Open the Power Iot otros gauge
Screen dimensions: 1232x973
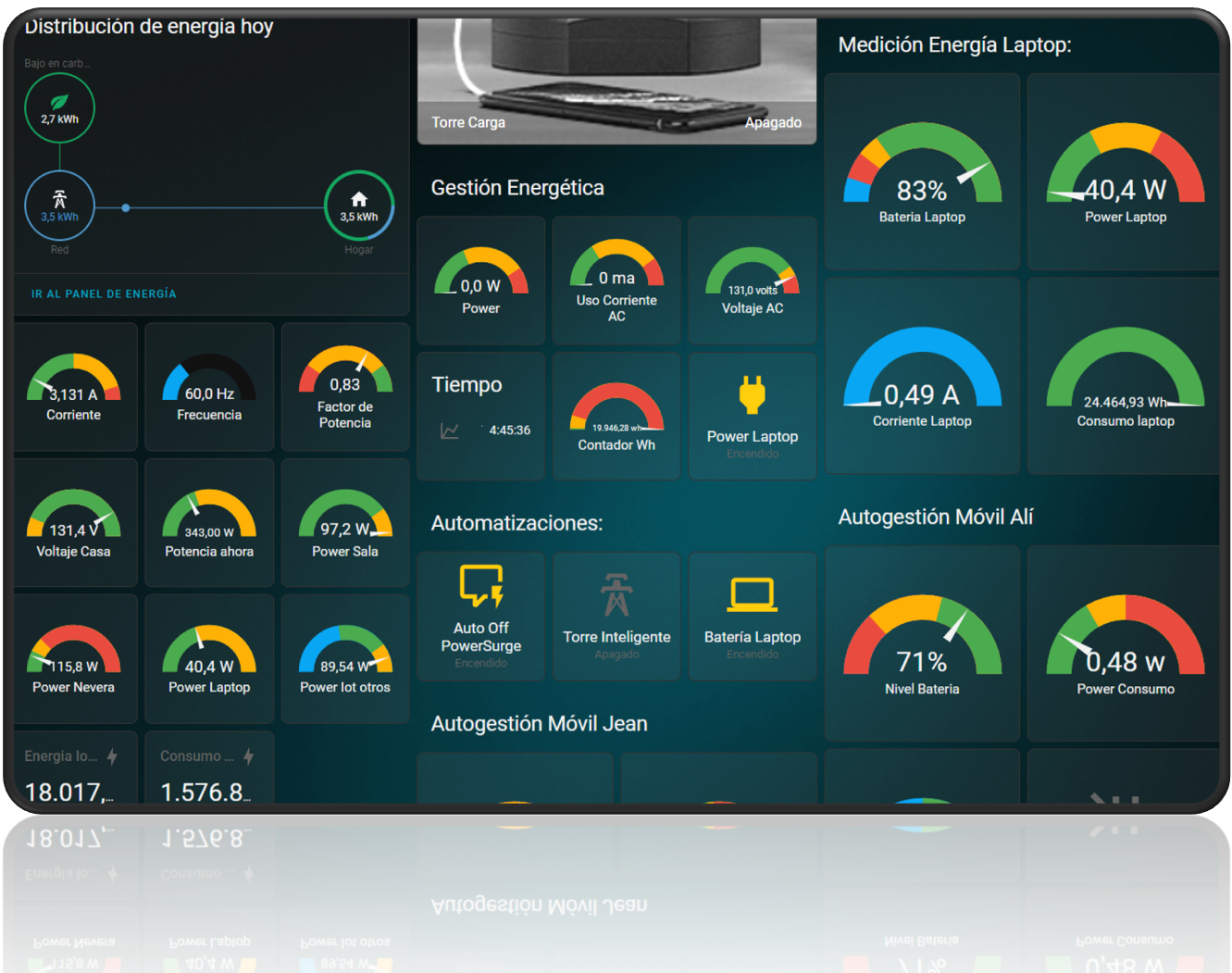345,659
